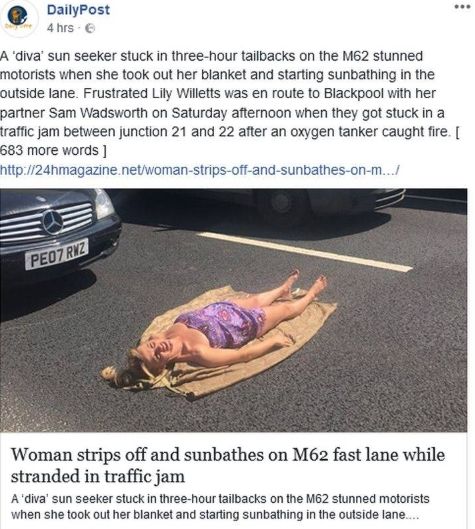Open the 24hmagazine.net article URL
The height and width of the screenshot is (529, 475).
200,170
